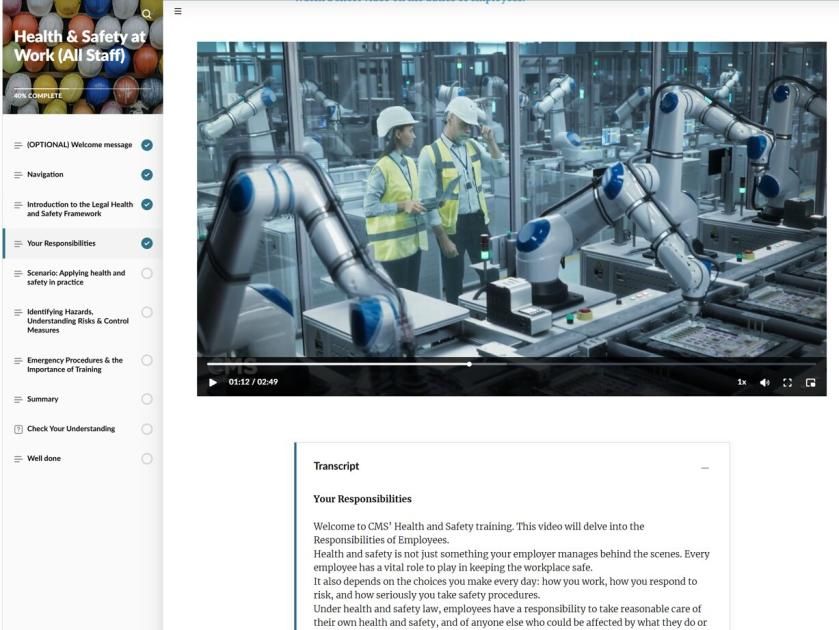Click lines icon beside Your Responsibilities
The height and width of the screenshot is (630, 839).
click(x=18, y=244)
